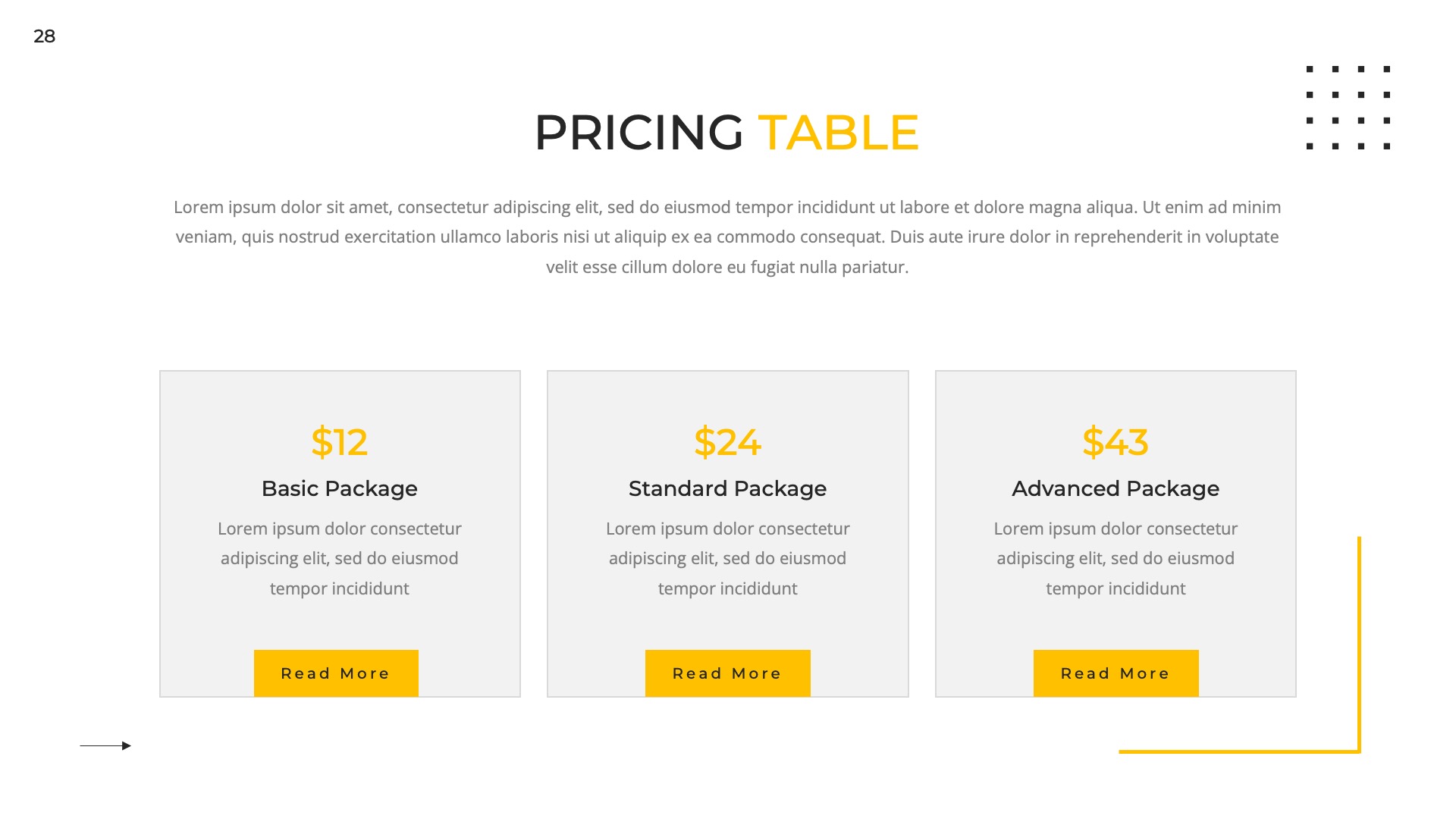
Task: Click the black right-pointing arrow icon
Action: click(x=105, y=745)
